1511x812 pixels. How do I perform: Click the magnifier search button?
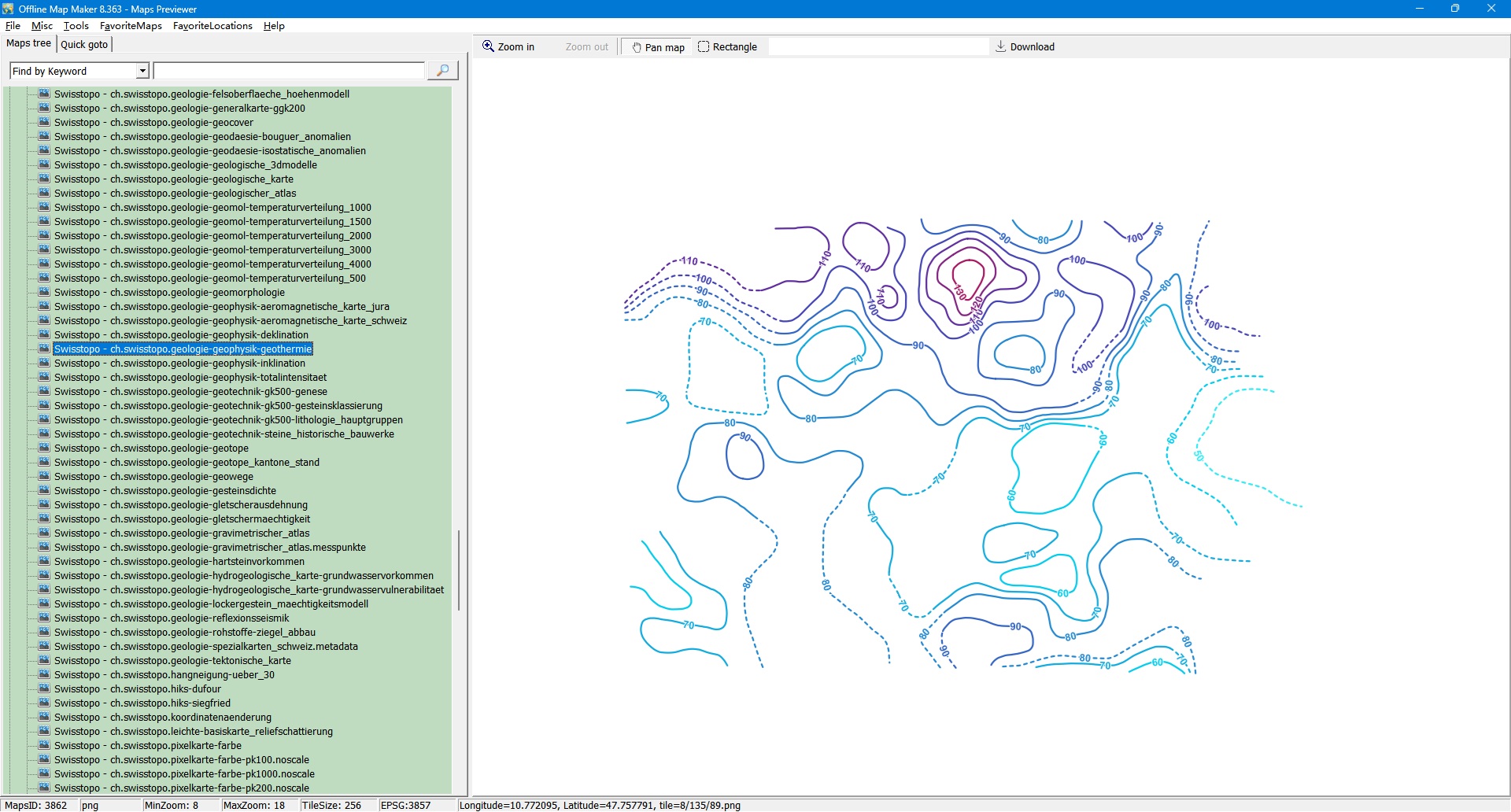click(x=442, y=71)
